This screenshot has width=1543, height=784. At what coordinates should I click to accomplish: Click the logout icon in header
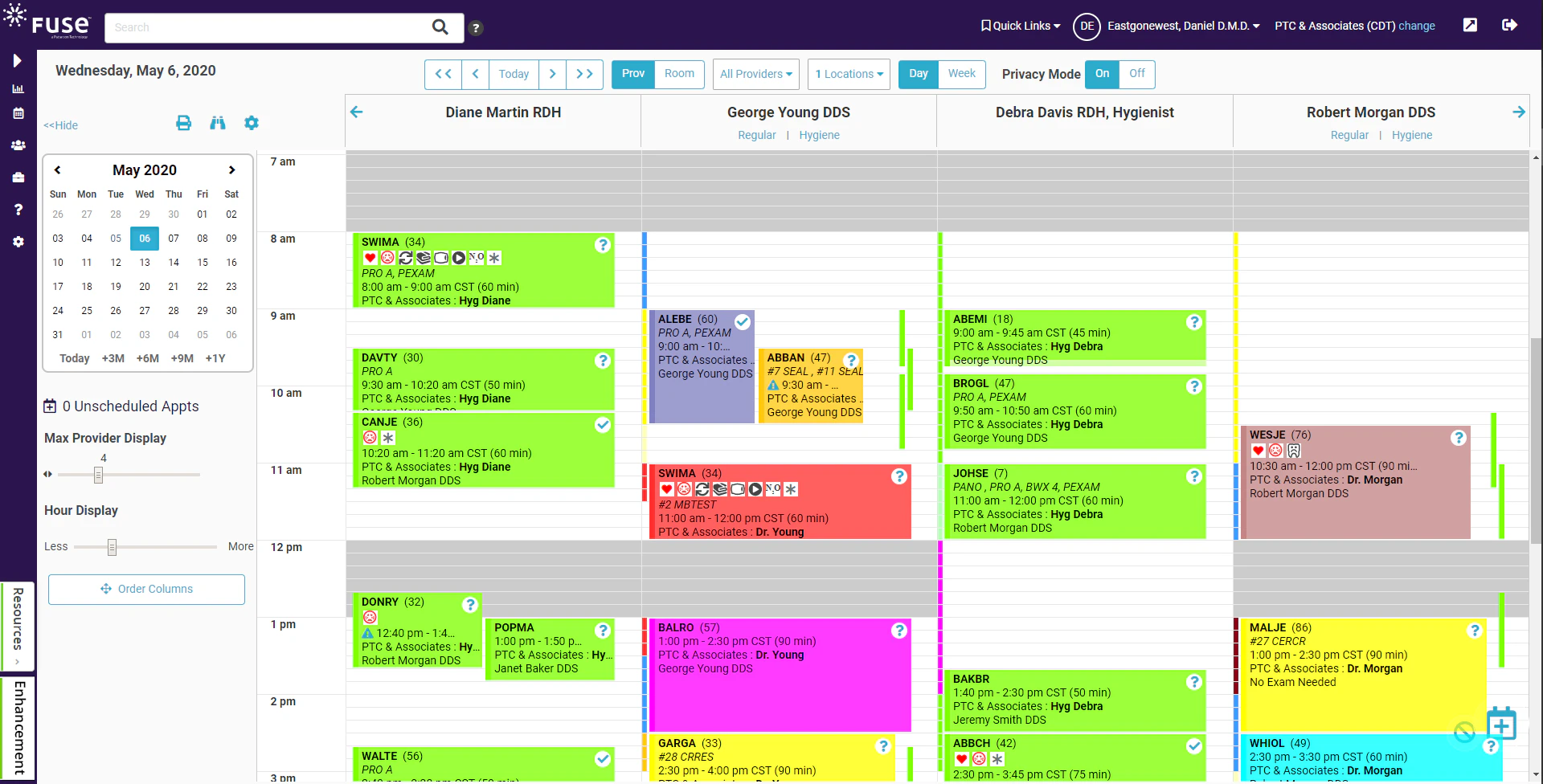pos(1510,26)
